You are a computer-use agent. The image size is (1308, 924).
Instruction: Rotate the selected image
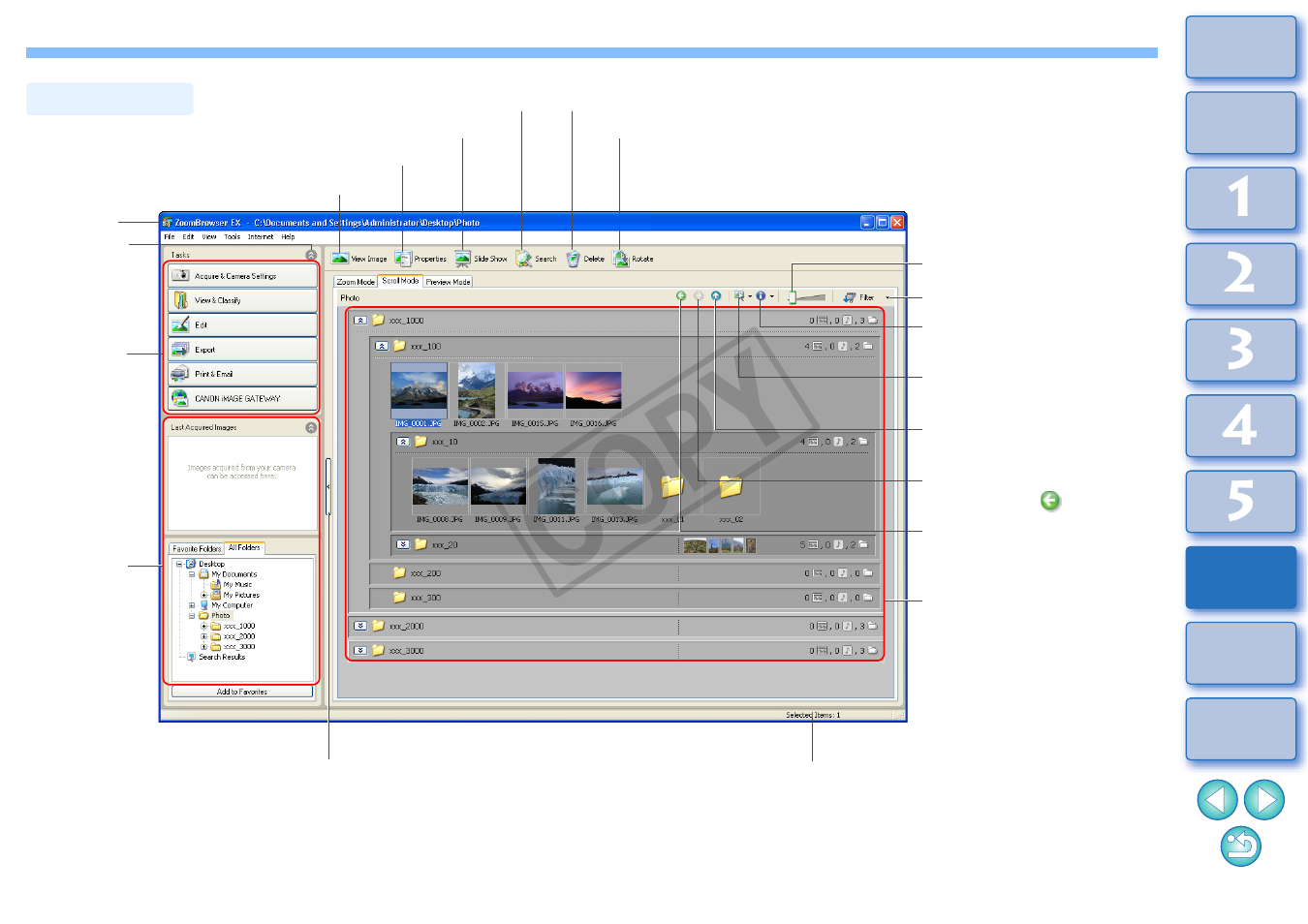(x=633, y=259)
